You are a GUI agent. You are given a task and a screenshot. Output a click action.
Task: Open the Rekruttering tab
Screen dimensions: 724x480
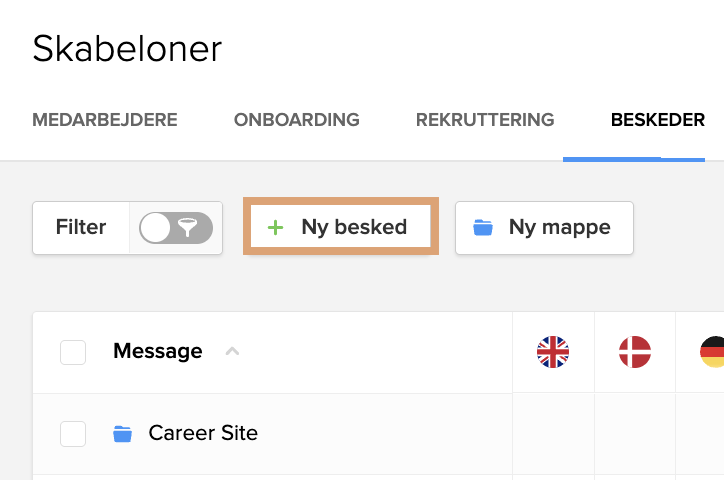pyautogui.click(x=485, y=120)
